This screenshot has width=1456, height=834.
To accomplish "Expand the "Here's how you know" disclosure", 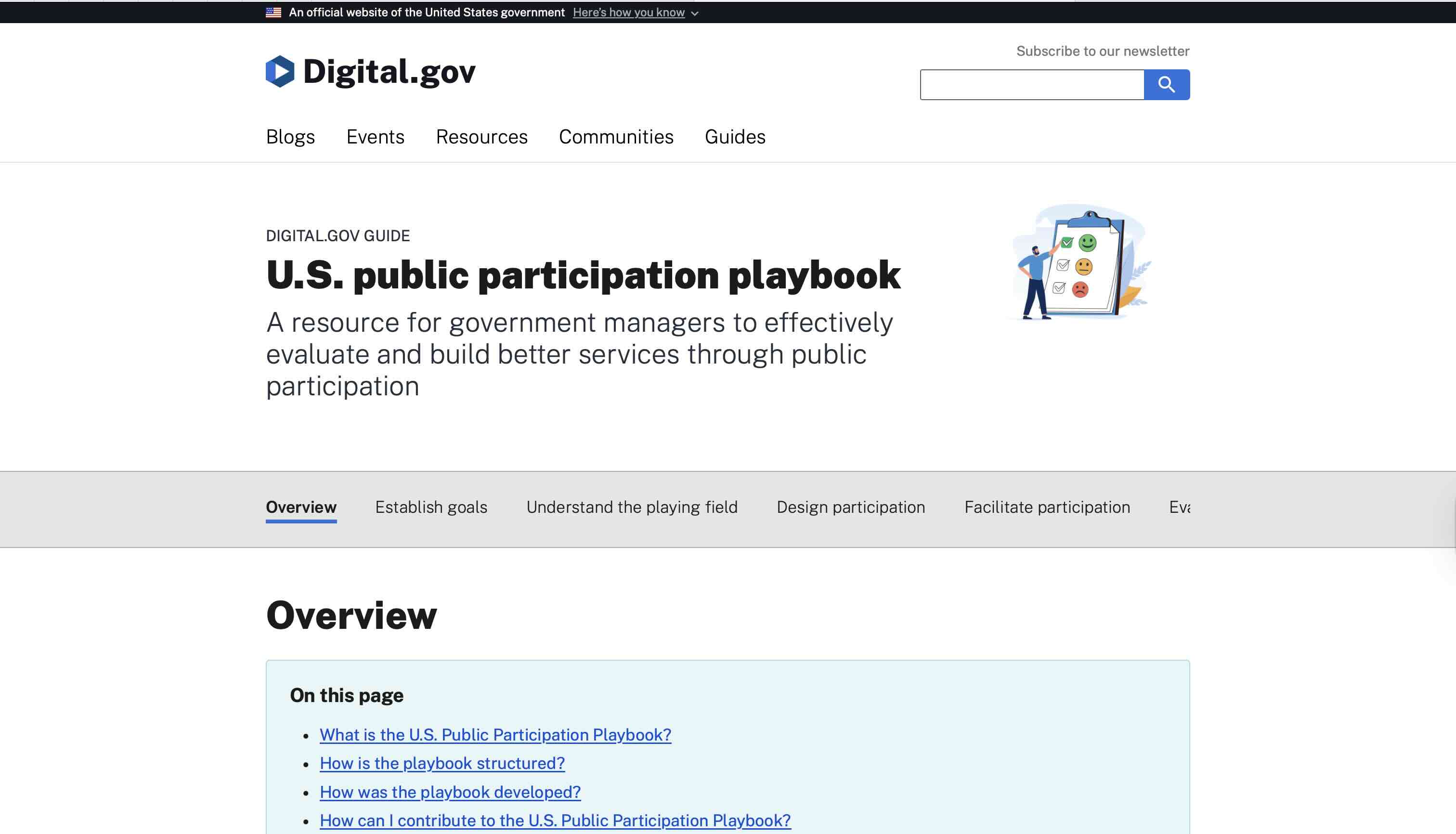I will 629,12.
